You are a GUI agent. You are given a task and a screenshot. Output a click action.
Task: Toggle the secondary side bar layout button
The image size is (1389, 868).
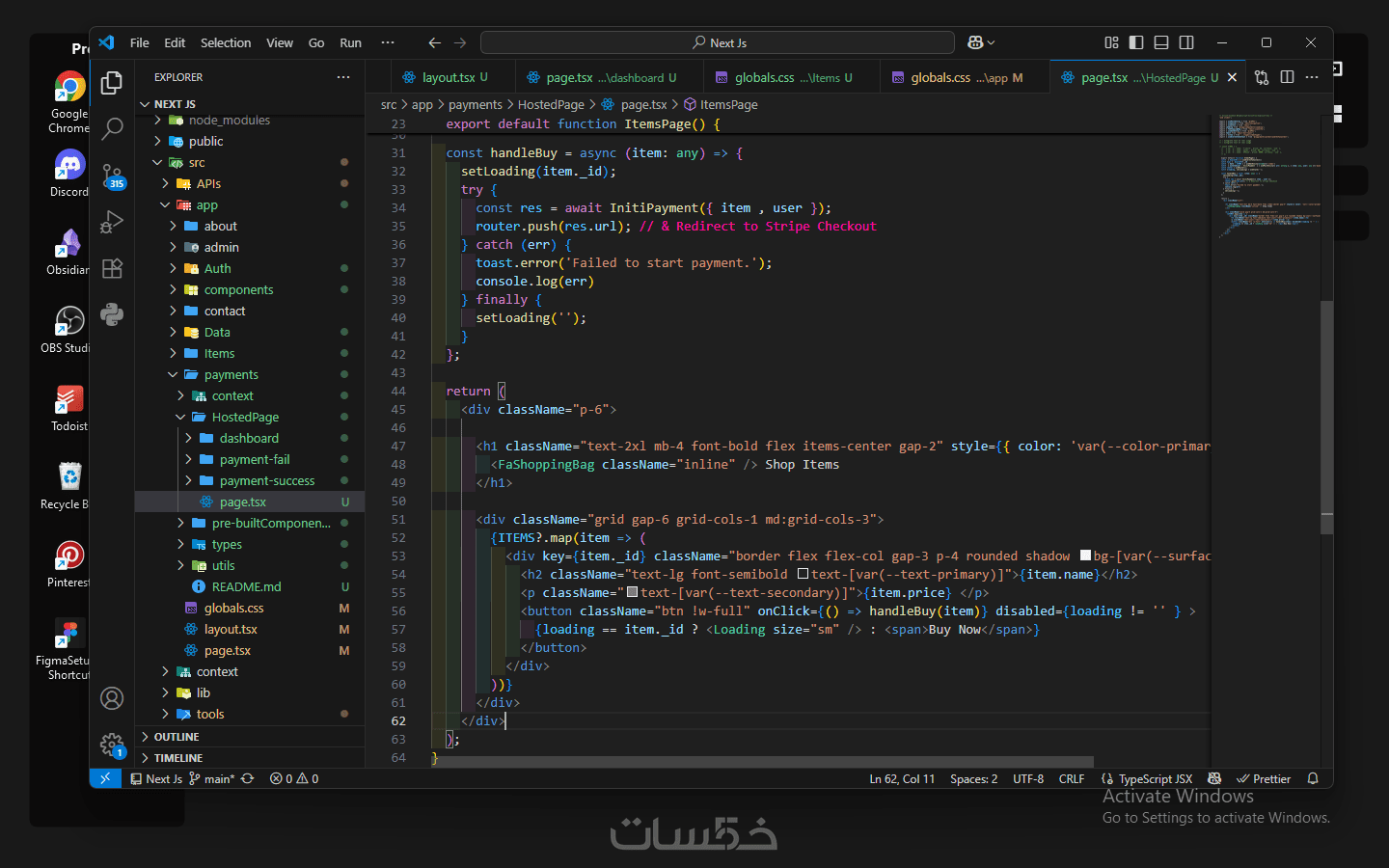click(1186, 42)
